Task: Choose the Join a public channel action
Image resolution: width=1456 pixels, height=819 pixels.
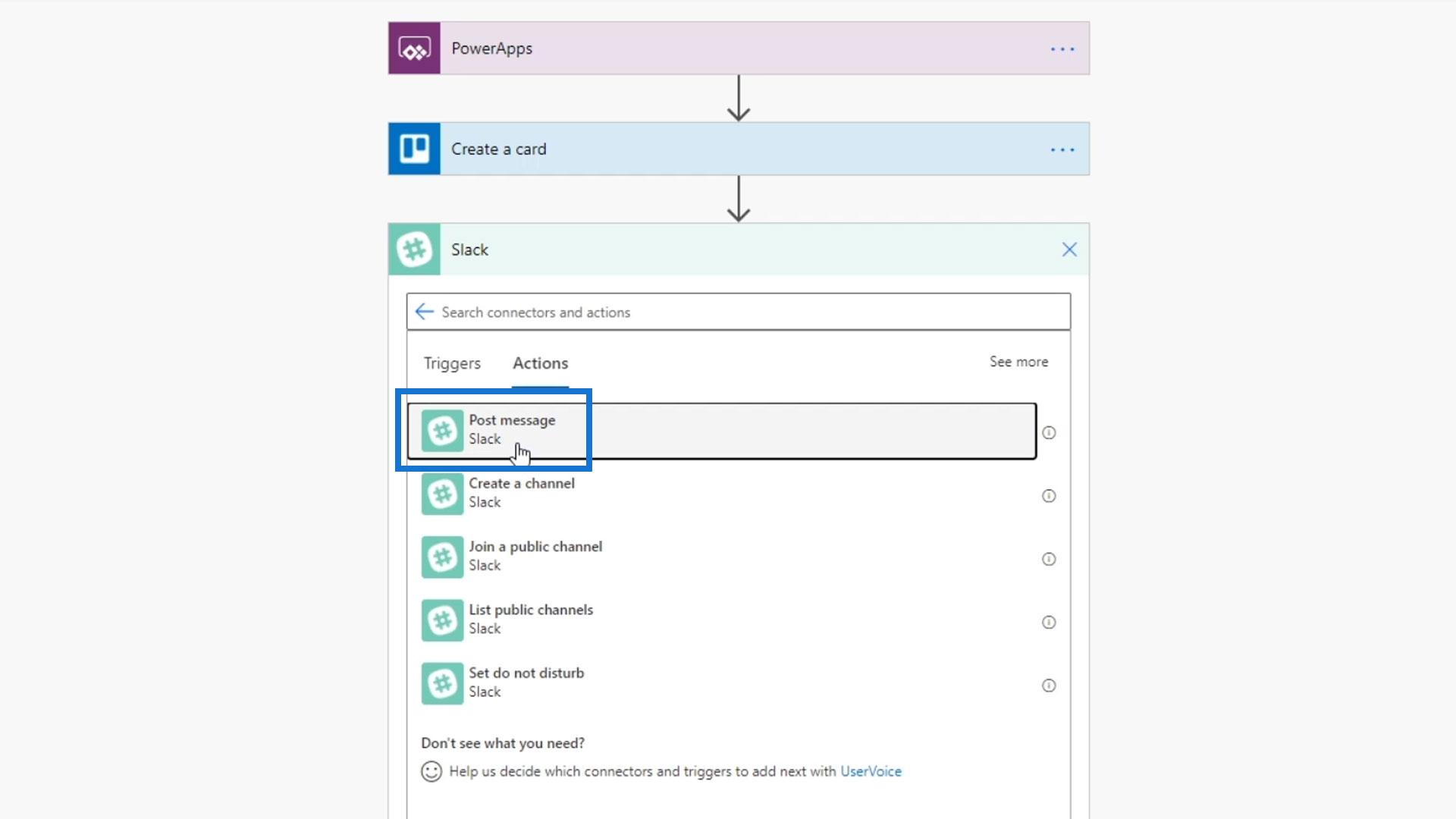Action: tap(535, 556)
